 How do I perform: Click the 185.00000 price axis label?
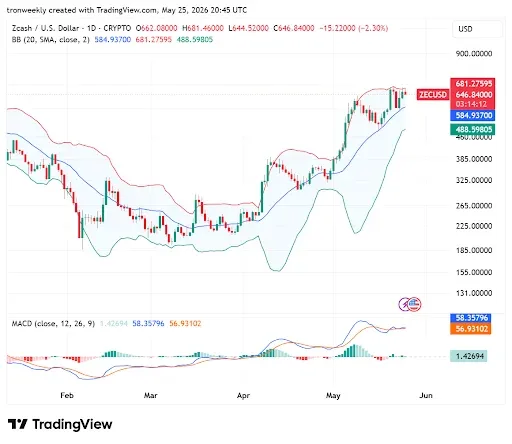tap(474, 250)
